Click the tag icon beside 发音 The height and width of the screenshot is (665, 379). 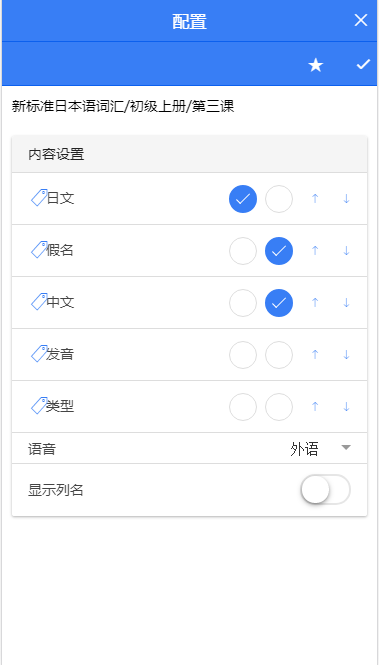click(x=39, y=354)
